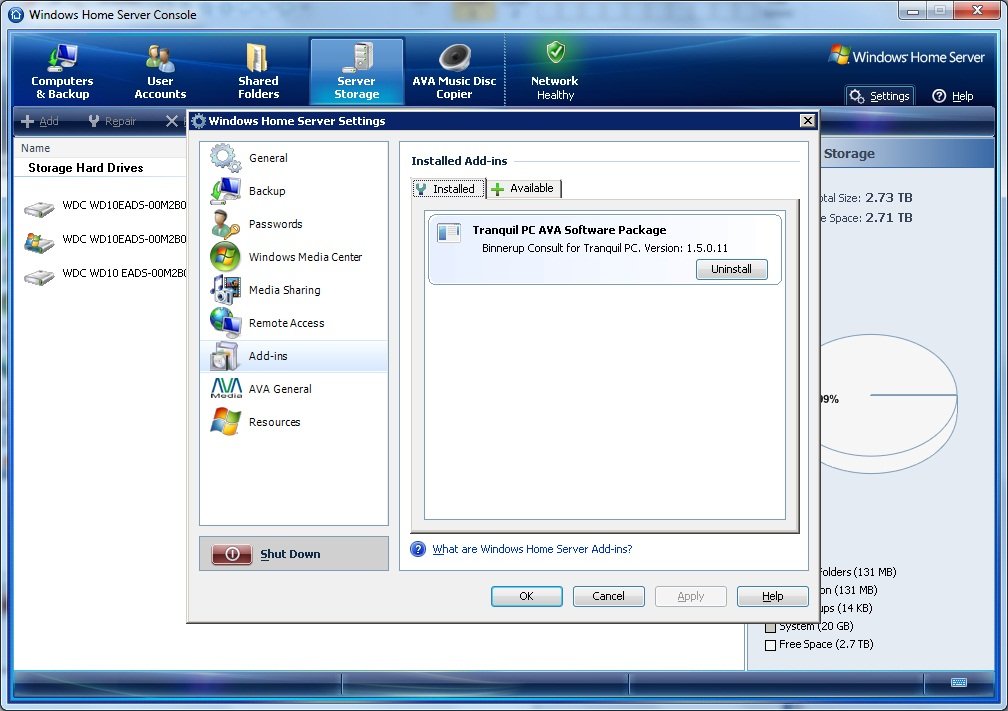Open Help in the console header
The width and height of the screenshot is (1008, 711).
pos(953,96)
